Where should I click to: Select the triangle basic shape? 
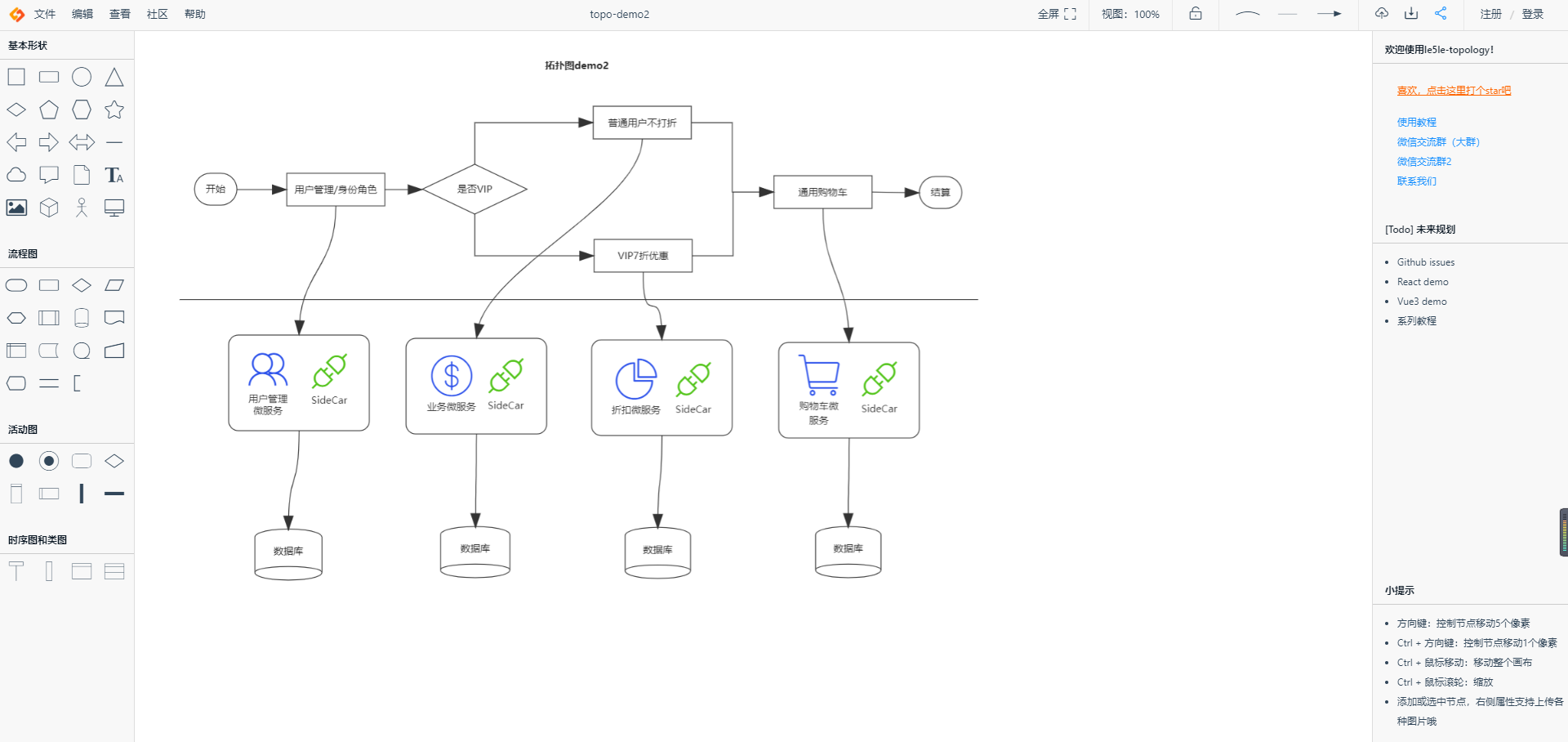click(x=114, y=77)
